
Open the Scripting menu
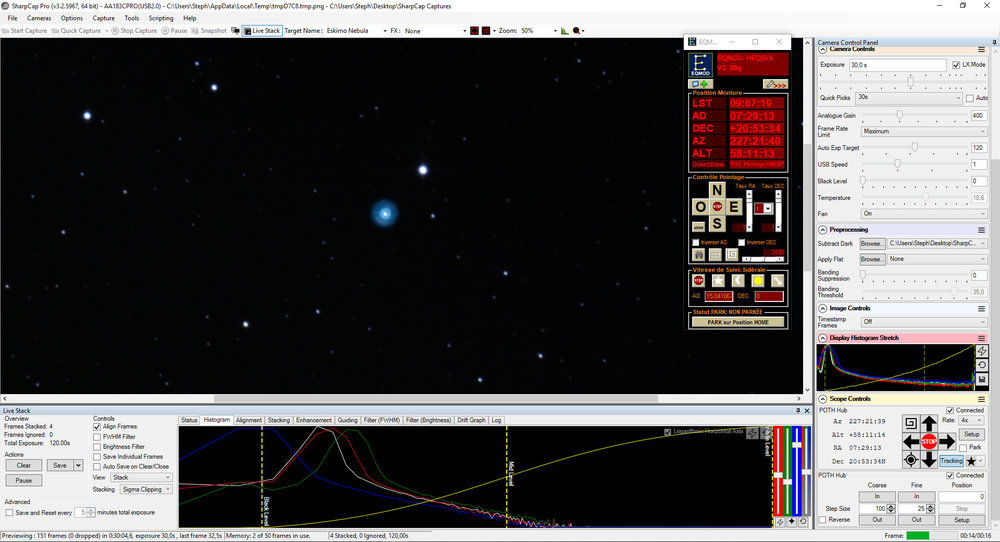[161, 18]
